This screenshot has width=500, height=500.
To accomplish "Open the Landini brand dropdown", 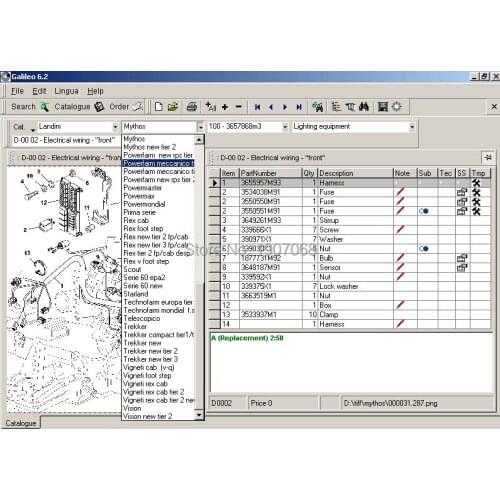I will coord(115,127).
